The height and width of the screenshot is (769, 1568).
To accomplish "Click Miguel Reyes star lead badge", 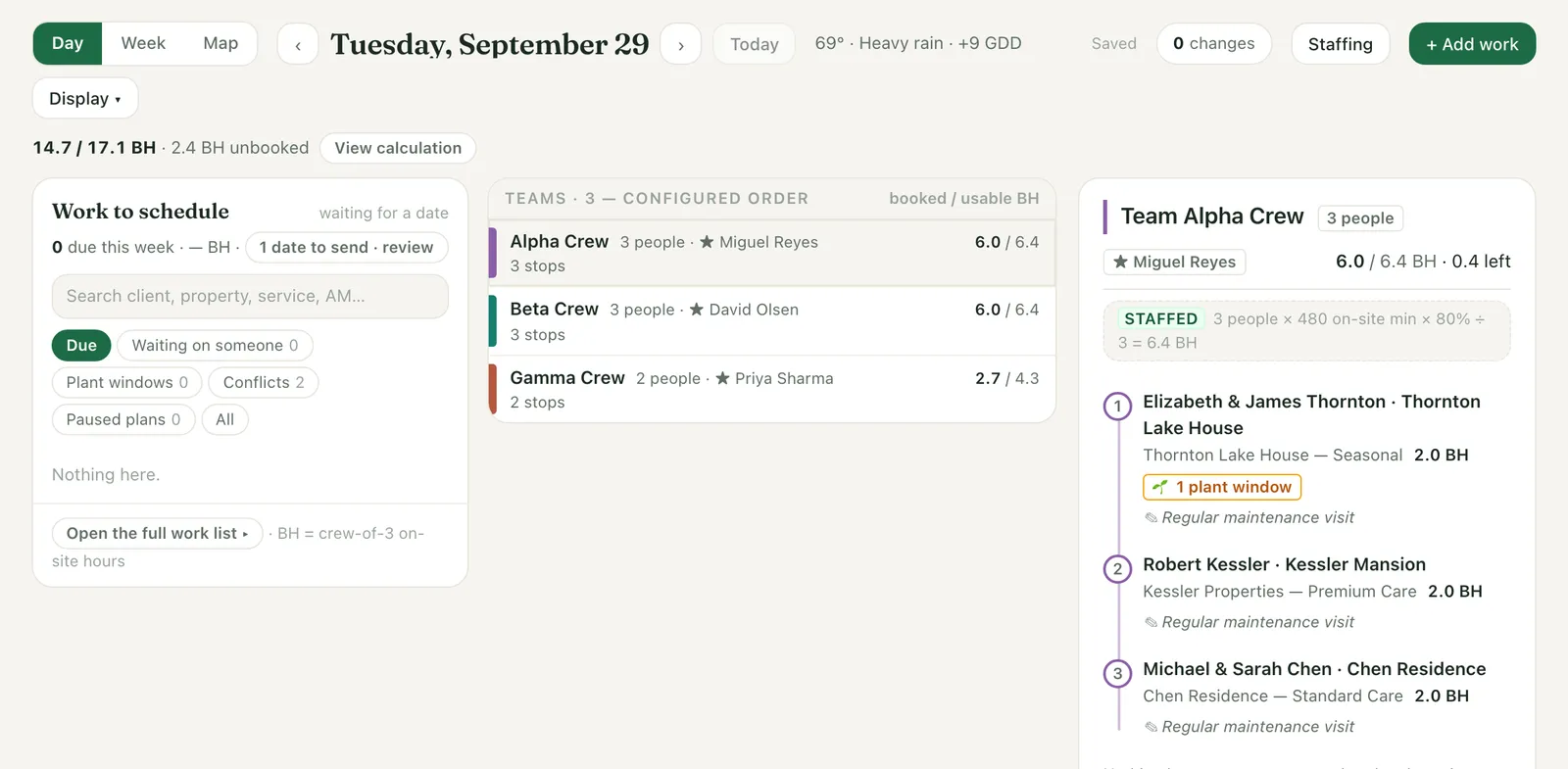I will coord(1175,262).
